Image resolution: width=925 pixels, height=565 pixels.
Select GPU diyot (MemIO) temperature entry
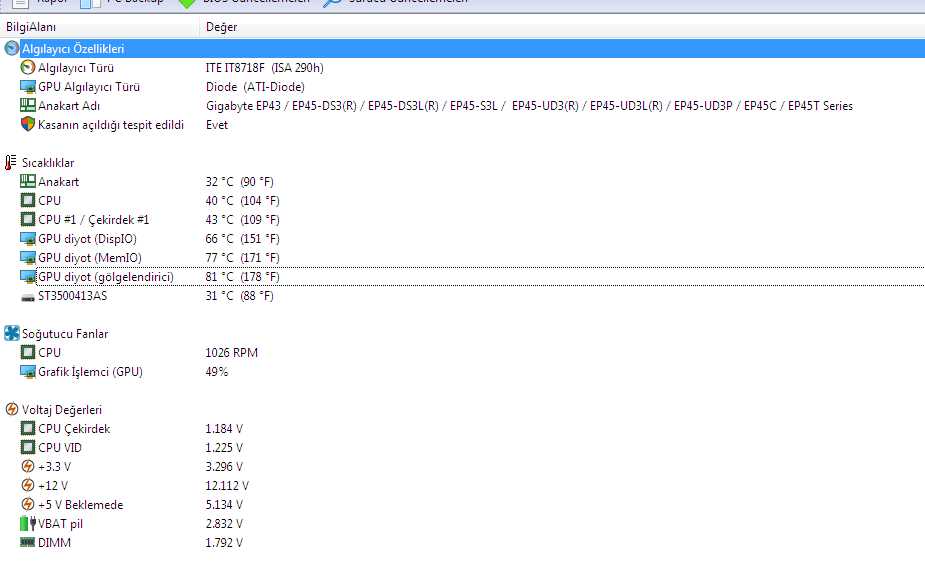click(x=89, y=258)
